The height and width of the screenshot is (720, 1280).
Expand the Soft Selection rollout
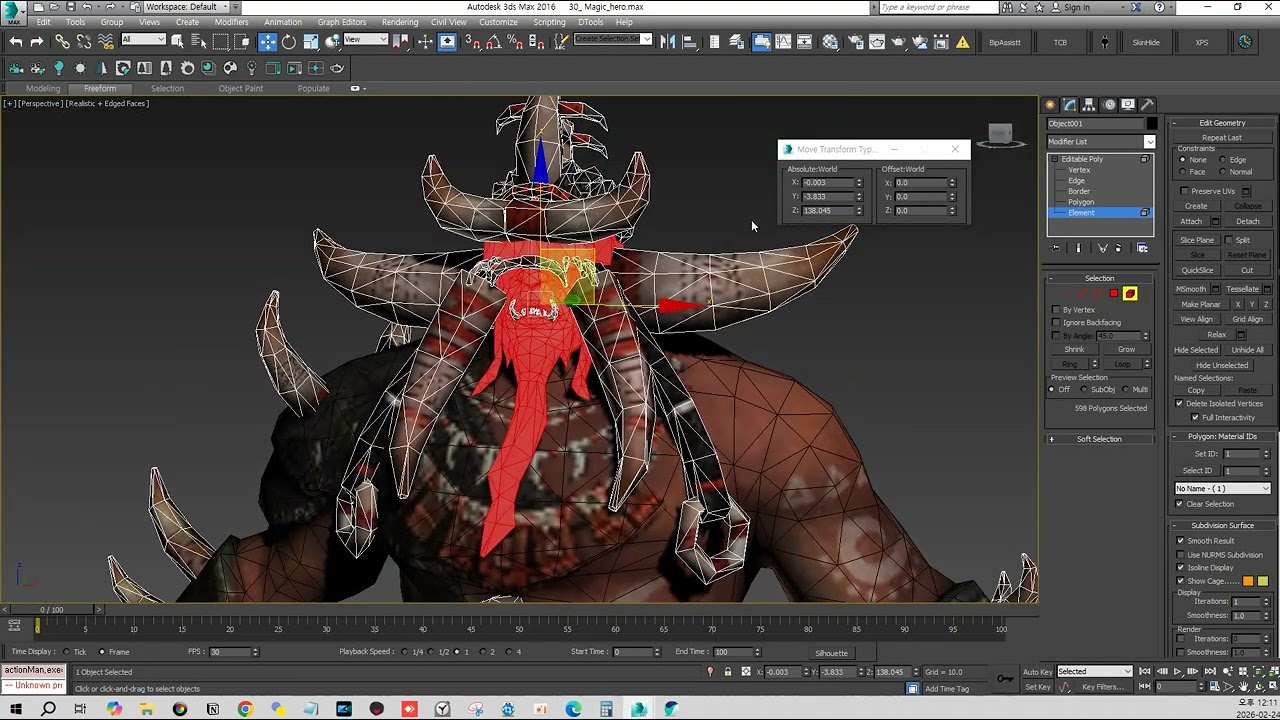point(1099,439)
